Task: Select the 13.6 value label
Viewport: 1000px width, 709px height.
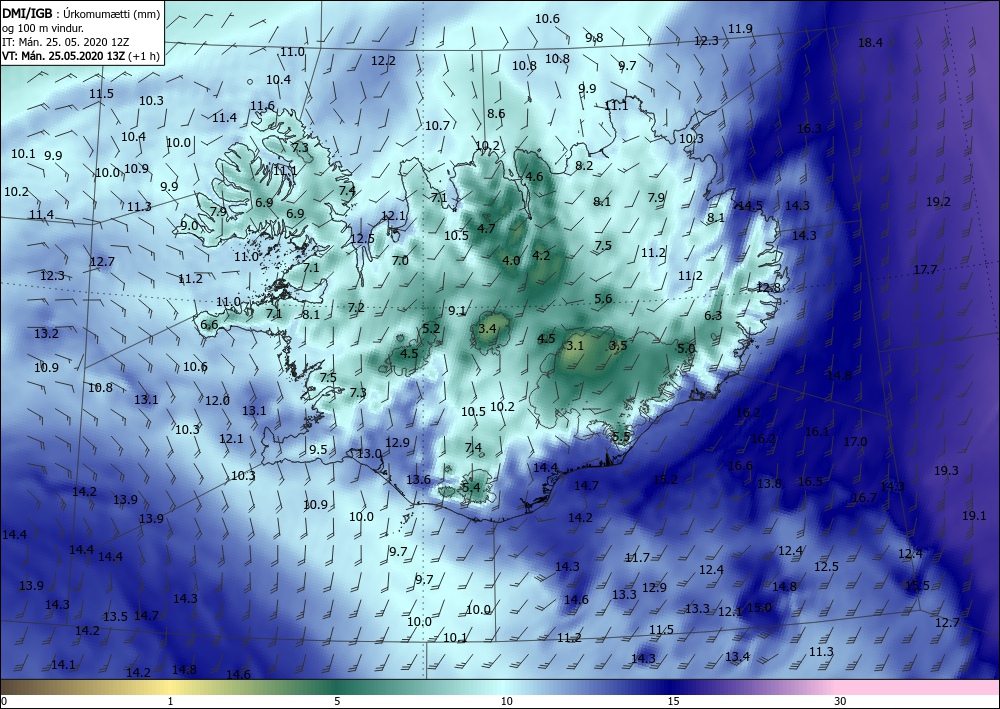Action: tap(418, 479)
